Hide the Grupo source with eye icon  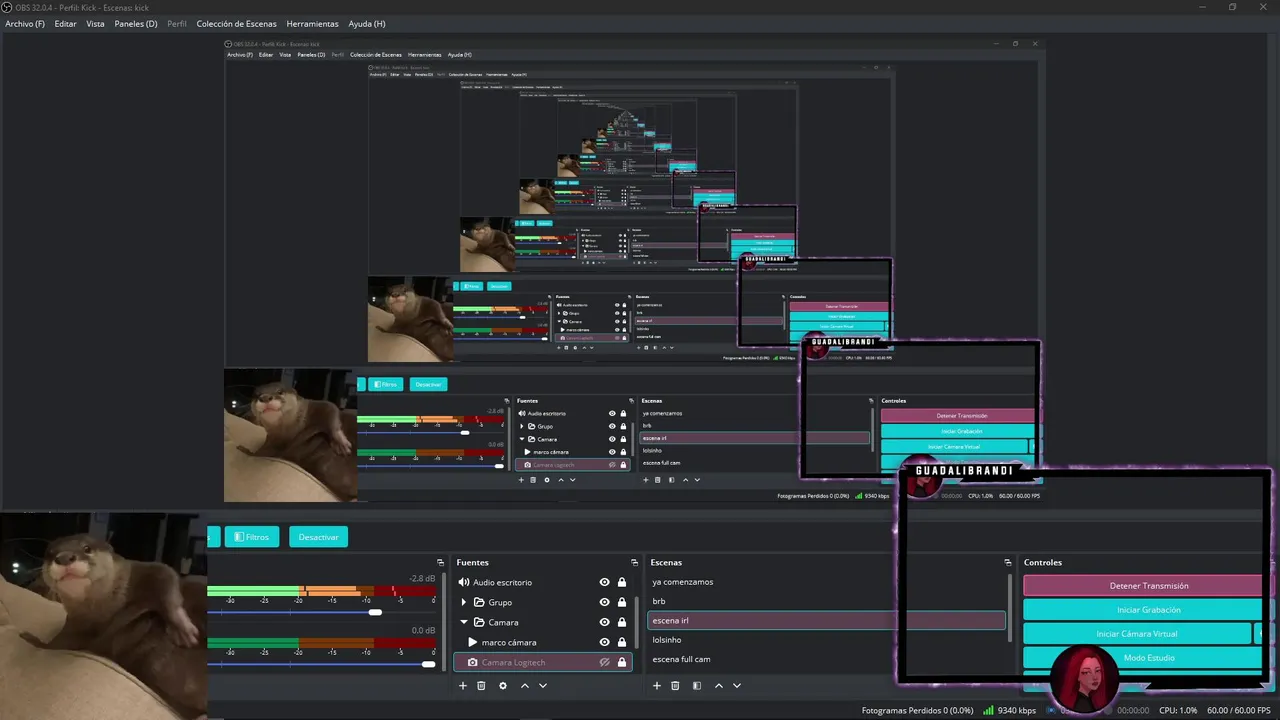click(x=604, y=602)
